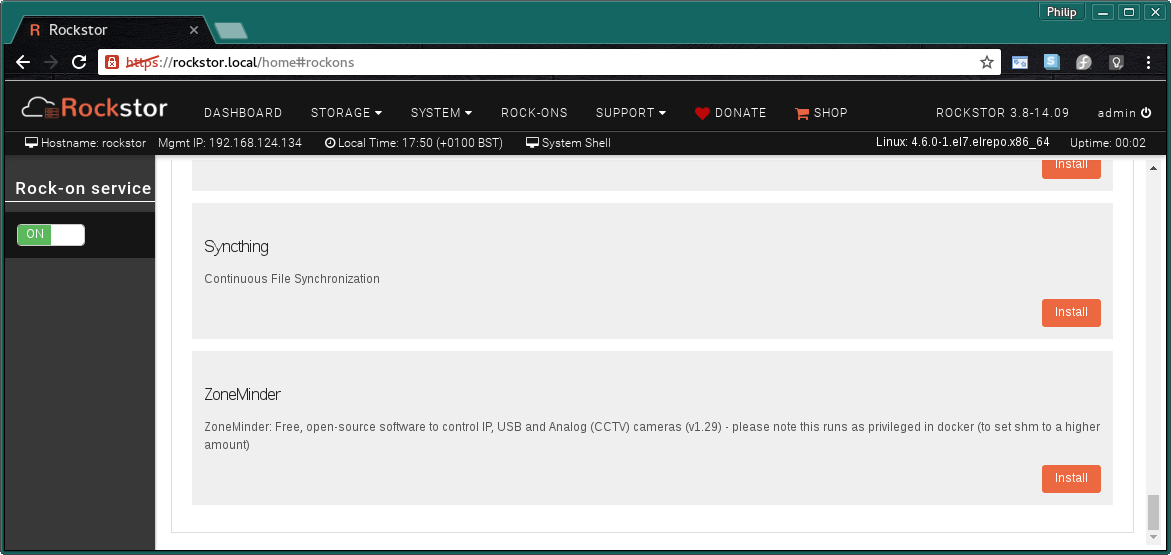This screenshot has height=555, width=1171.
Task: Click the Fedora extension icon
Action: [x=1084, y=63]
